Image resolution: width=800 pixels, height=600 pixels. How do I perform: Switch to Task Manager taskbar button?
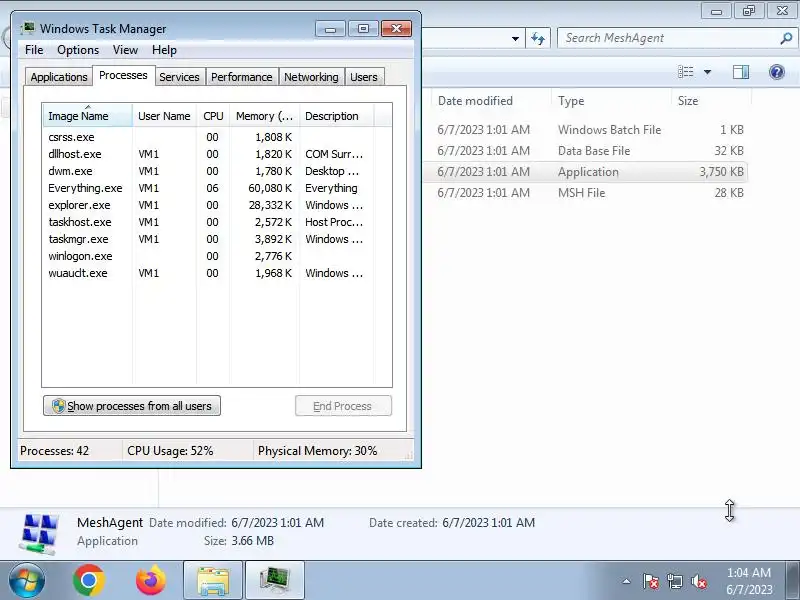coord(275,581)
